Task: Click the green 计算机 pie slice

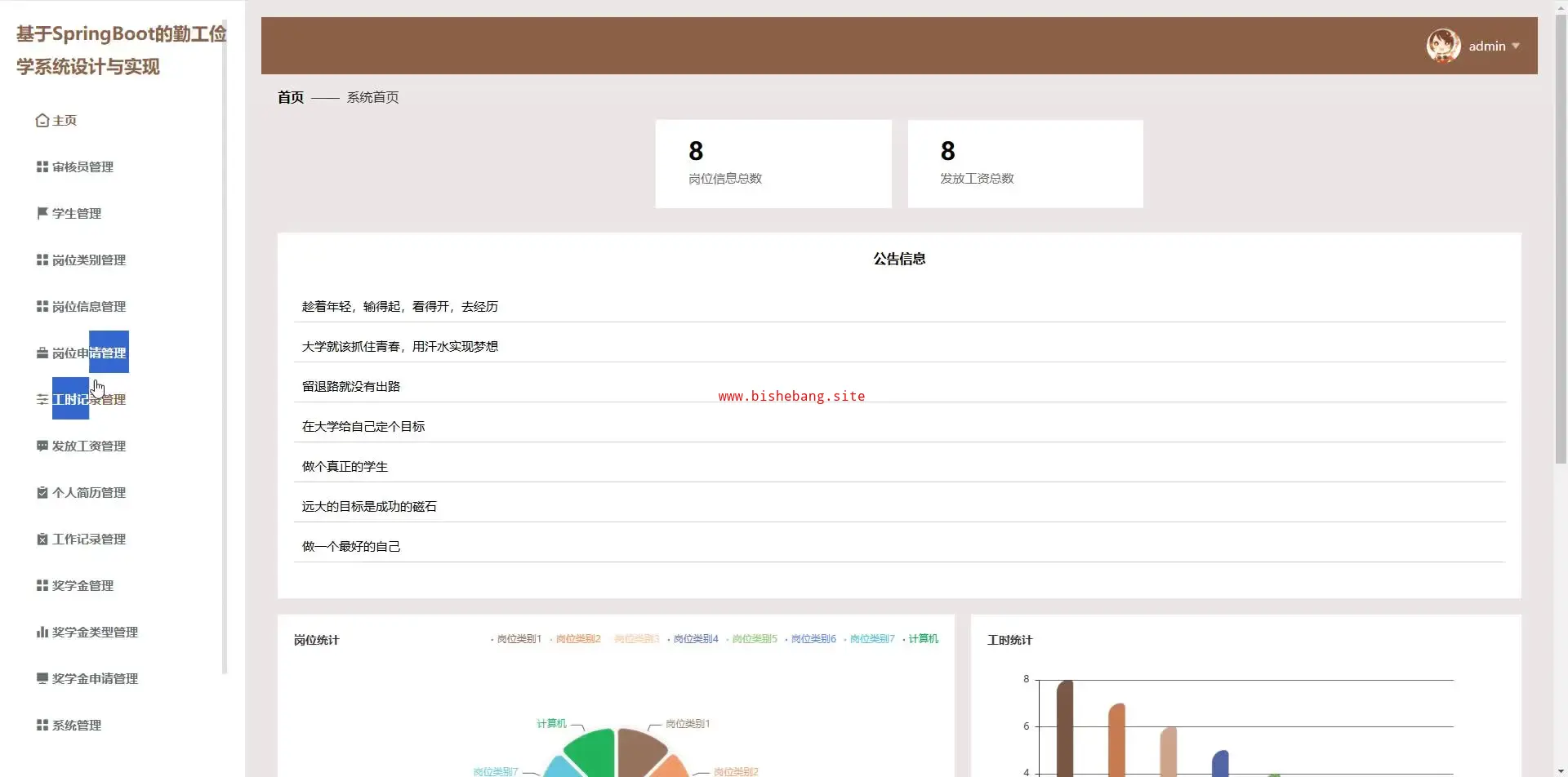Action: pos(594,753)
